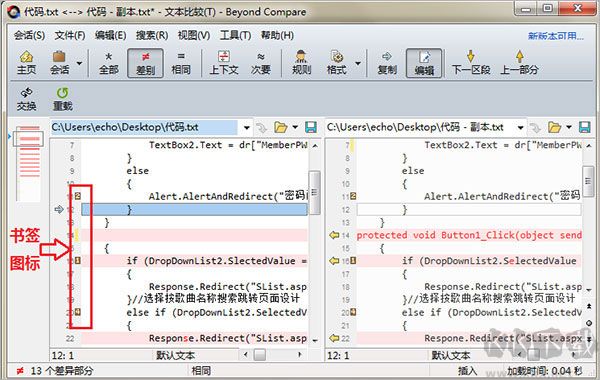Click left pane open folder icon
This screenshot has height=380, width=600.
pos(280,127)
